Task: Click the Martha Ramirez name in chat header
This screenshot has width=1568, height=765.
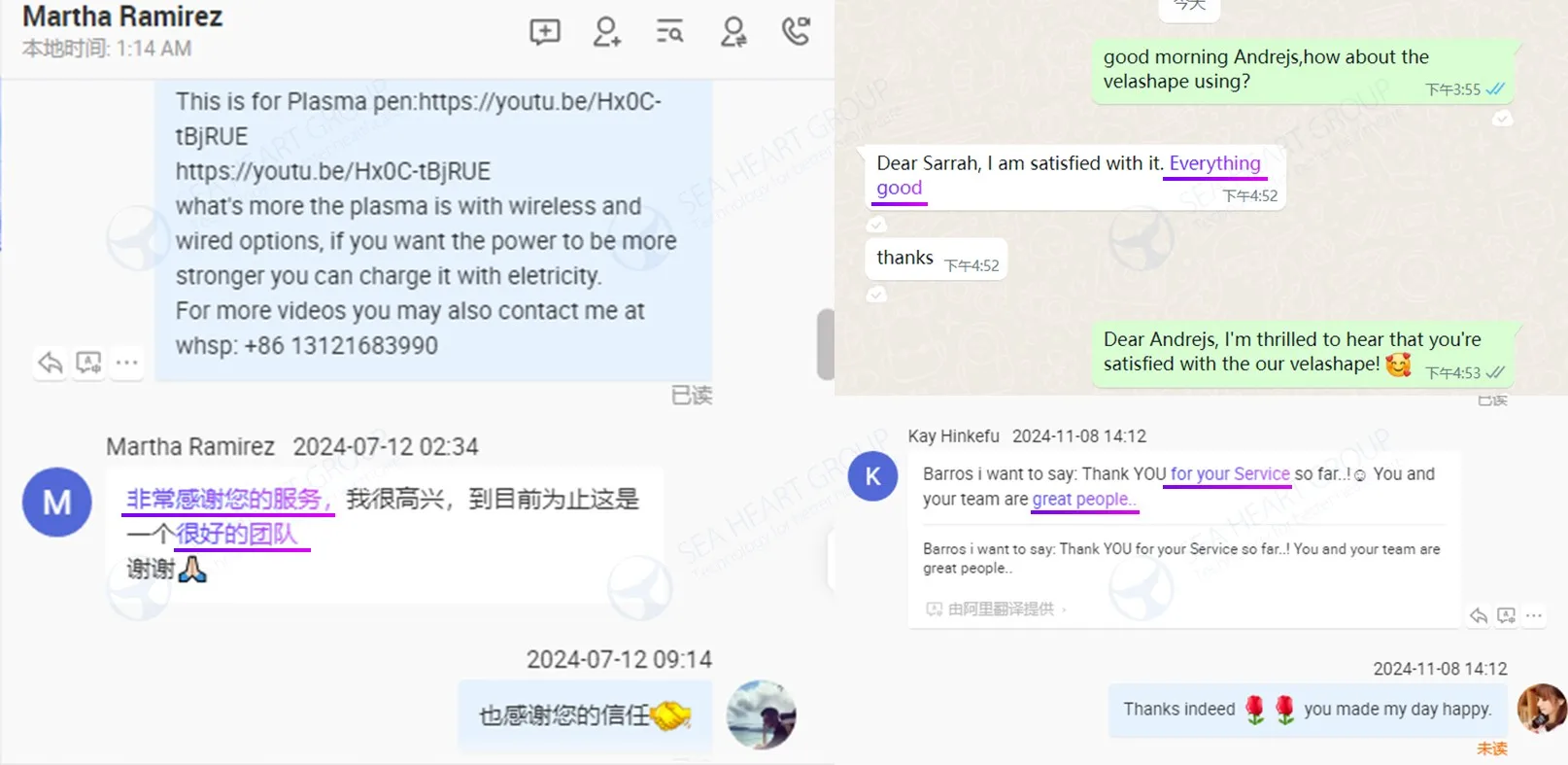Action: pos(122,17)
